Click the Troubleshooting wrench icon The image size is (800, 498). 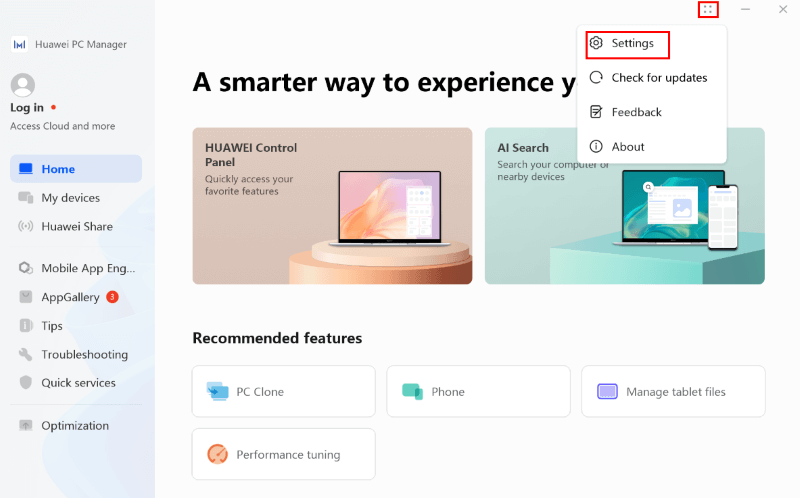pyautogui.click(x=26, y=354)
